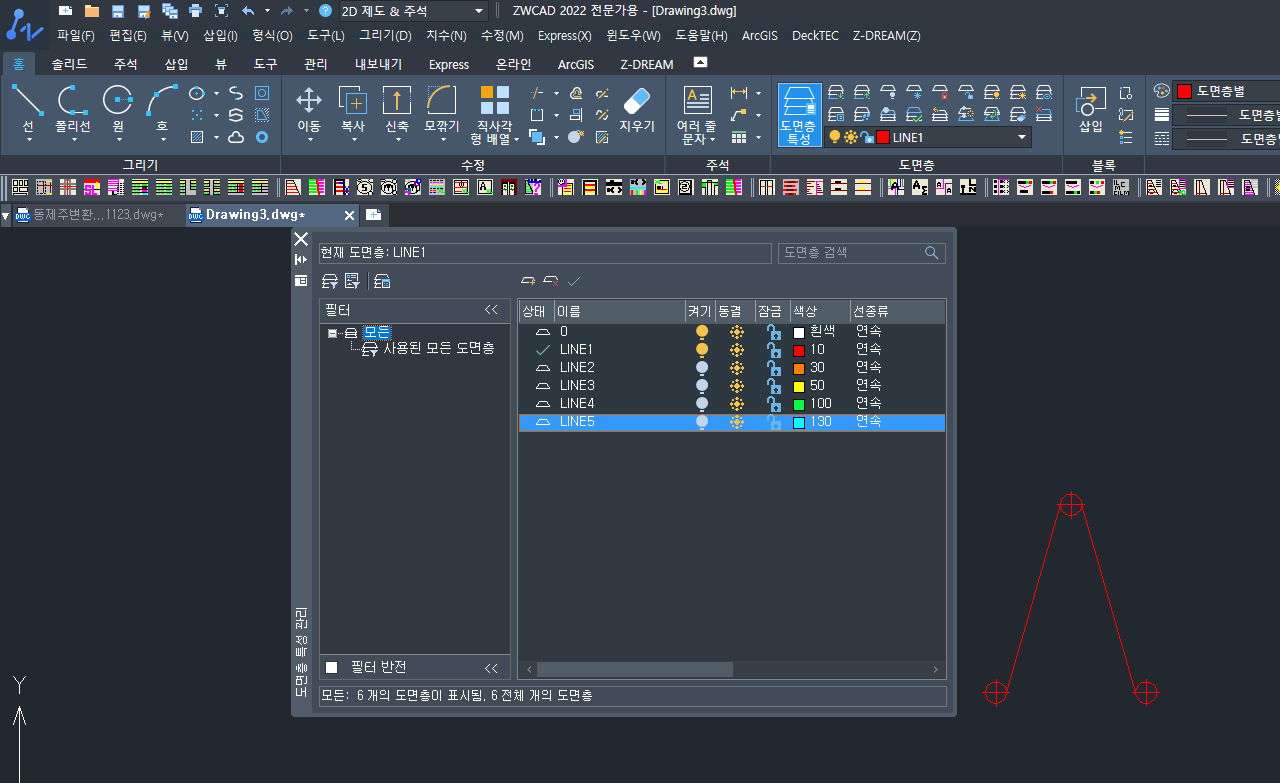Click New Layer icon in layer manager

pyautogui.click(x=528, y=281)
